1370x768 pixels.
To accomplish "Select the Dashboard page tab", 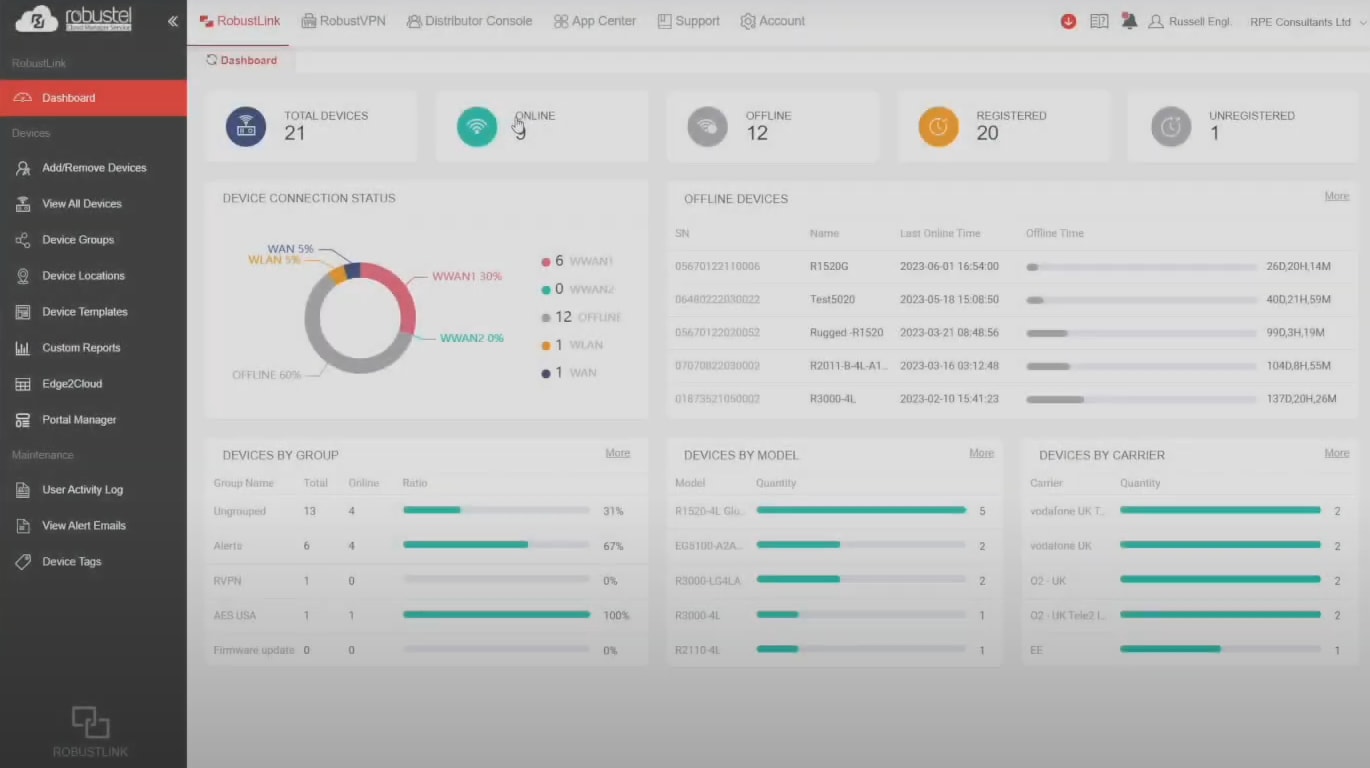I will coord(242,60).
